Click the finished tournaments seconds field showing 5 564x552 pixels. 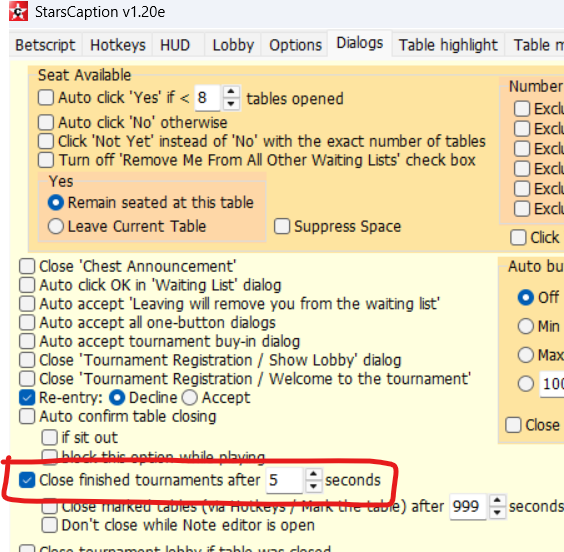(284, 480)
